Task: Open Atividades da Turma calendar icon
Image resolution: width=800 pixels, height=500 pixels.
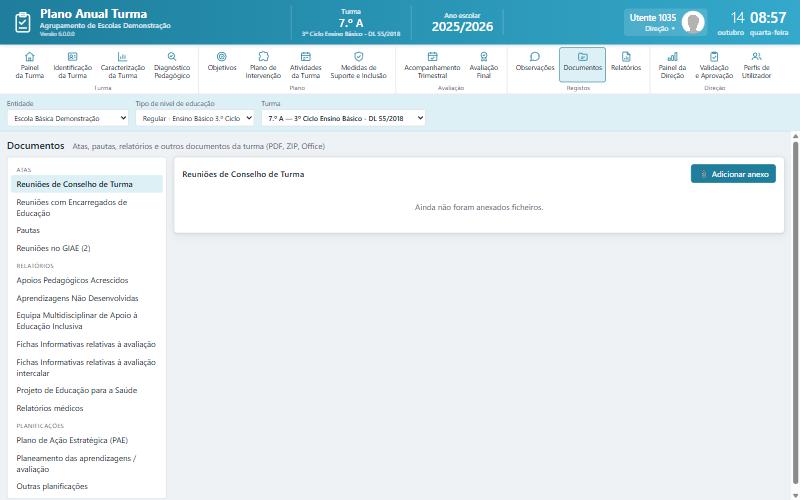Action: click(306, 57)
